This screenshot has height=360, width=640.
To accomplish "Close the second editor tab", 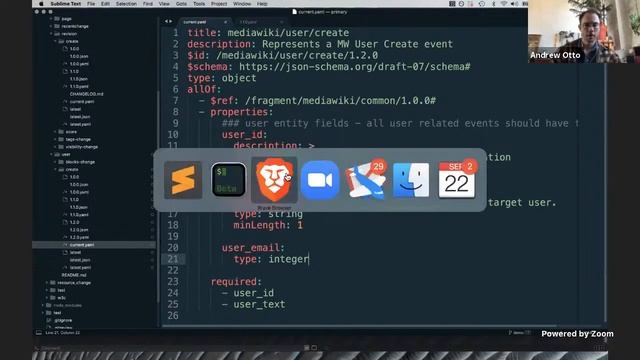I will [281, 22].
